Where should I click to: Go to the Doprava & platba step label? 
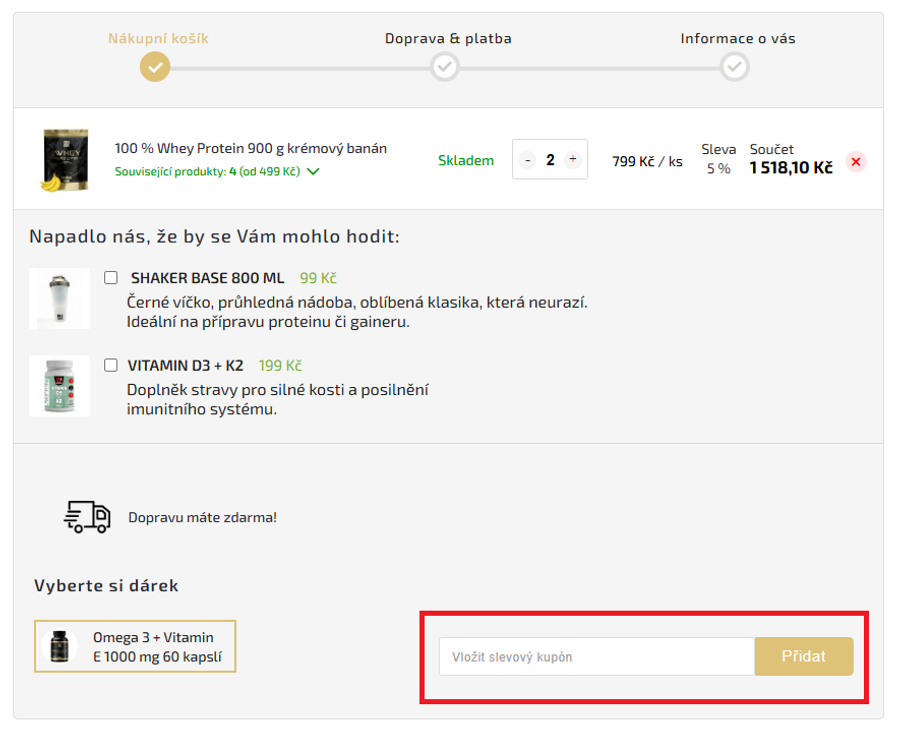click(x=448, y=39)
